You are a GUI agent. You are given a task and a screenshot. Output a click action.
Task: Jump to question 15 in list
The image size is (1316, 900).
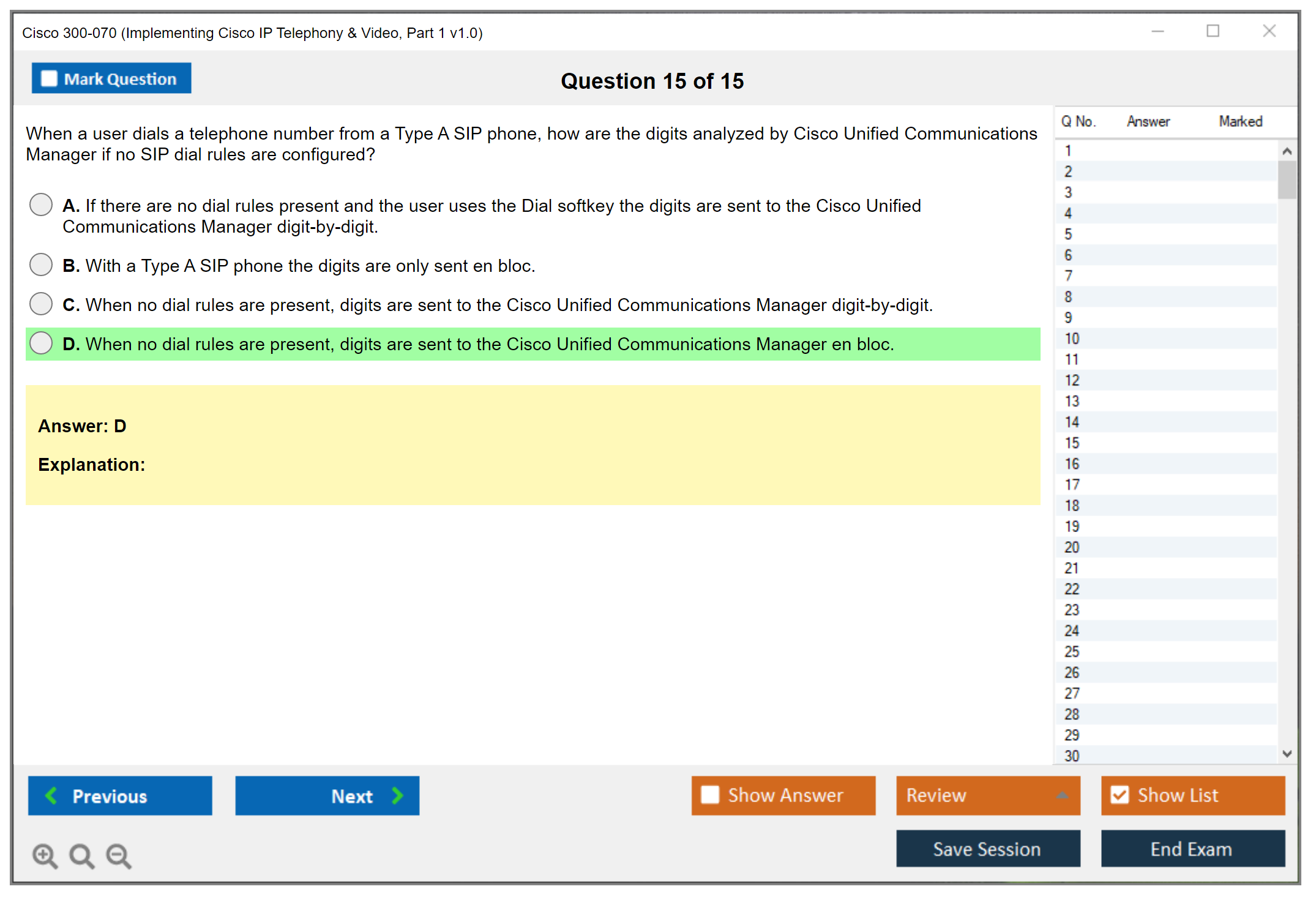click(x=1072, y=443)
